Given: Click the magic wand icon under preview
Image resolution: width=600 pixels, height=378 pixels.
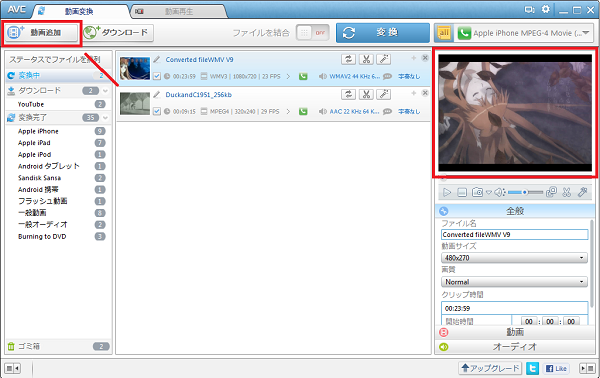Looking at the screenshot, I should pyautogui.click(x=582, y=192).
